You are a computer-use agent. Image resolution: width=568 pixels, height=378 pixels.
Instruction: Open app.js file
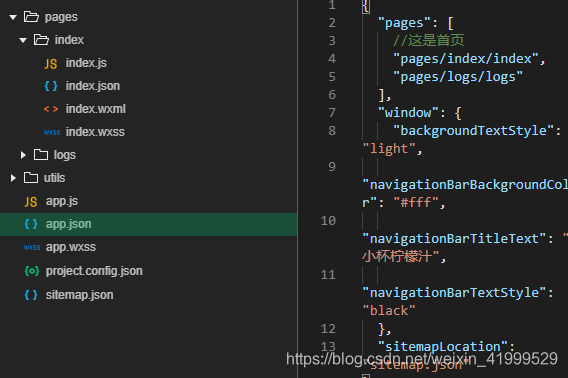point(62,201)
